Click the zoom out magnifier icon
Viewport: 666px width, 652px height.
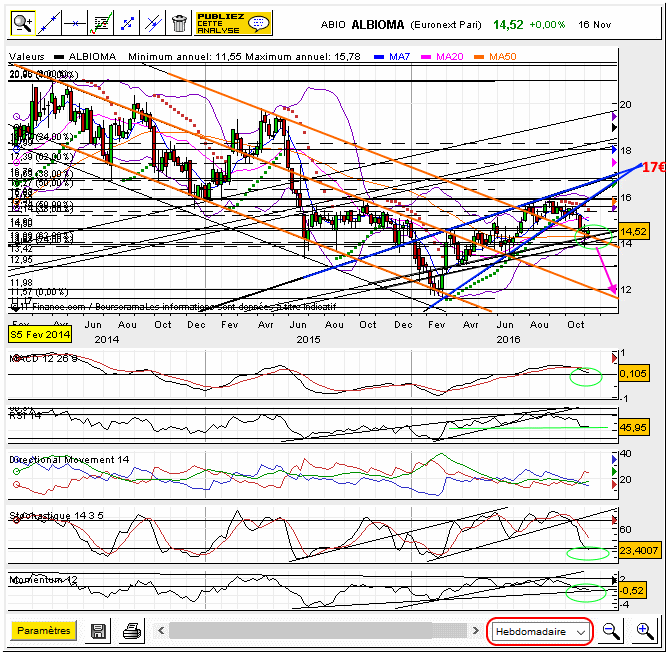click(611, 631)
